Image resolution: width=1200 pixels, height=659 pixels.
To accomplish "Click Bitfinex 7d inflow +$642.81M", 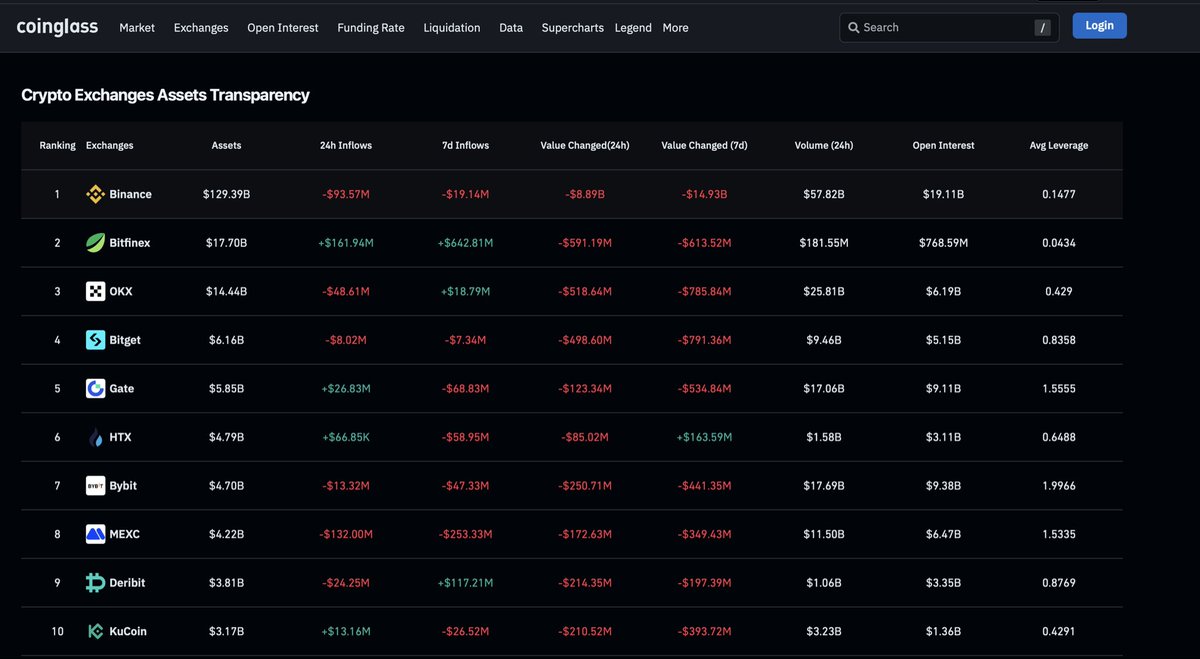I will coord(466,243).
